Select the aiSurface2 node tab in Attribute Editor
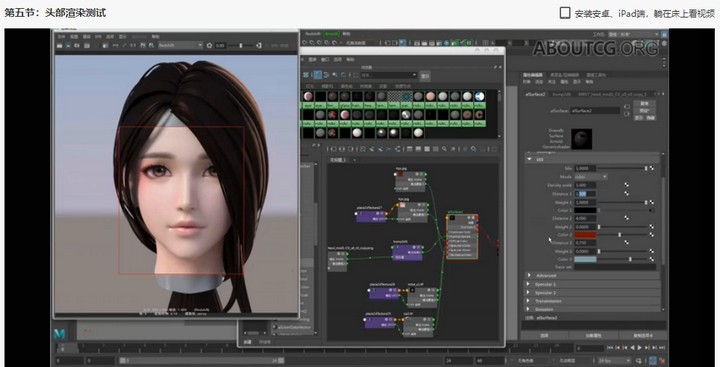Image resolution: width=720 pixels, height=367 pixels. pos(535,94)
